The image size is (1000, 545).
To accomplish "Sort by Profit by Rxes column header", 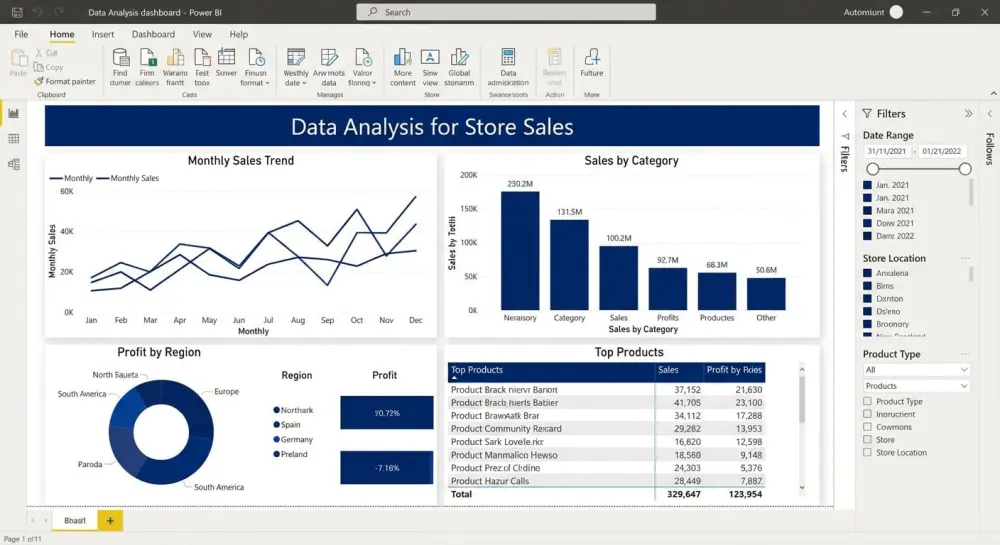I will coord(734,370).
